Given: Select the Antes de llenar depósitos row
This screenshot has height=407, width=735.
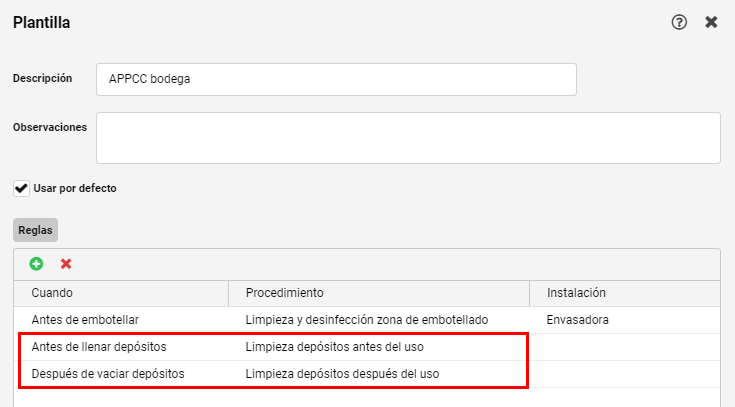Looking at the screenshot, I should coord(367,347).
